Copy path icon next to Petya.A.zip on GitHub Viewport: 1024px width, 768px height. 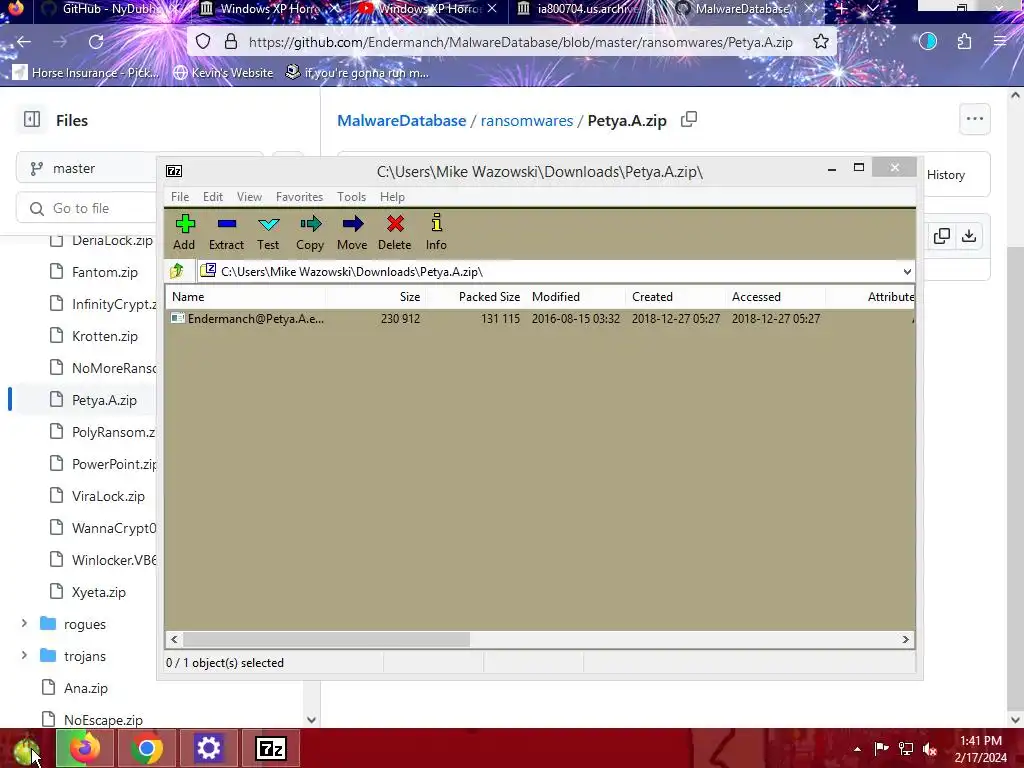(689, 120)
